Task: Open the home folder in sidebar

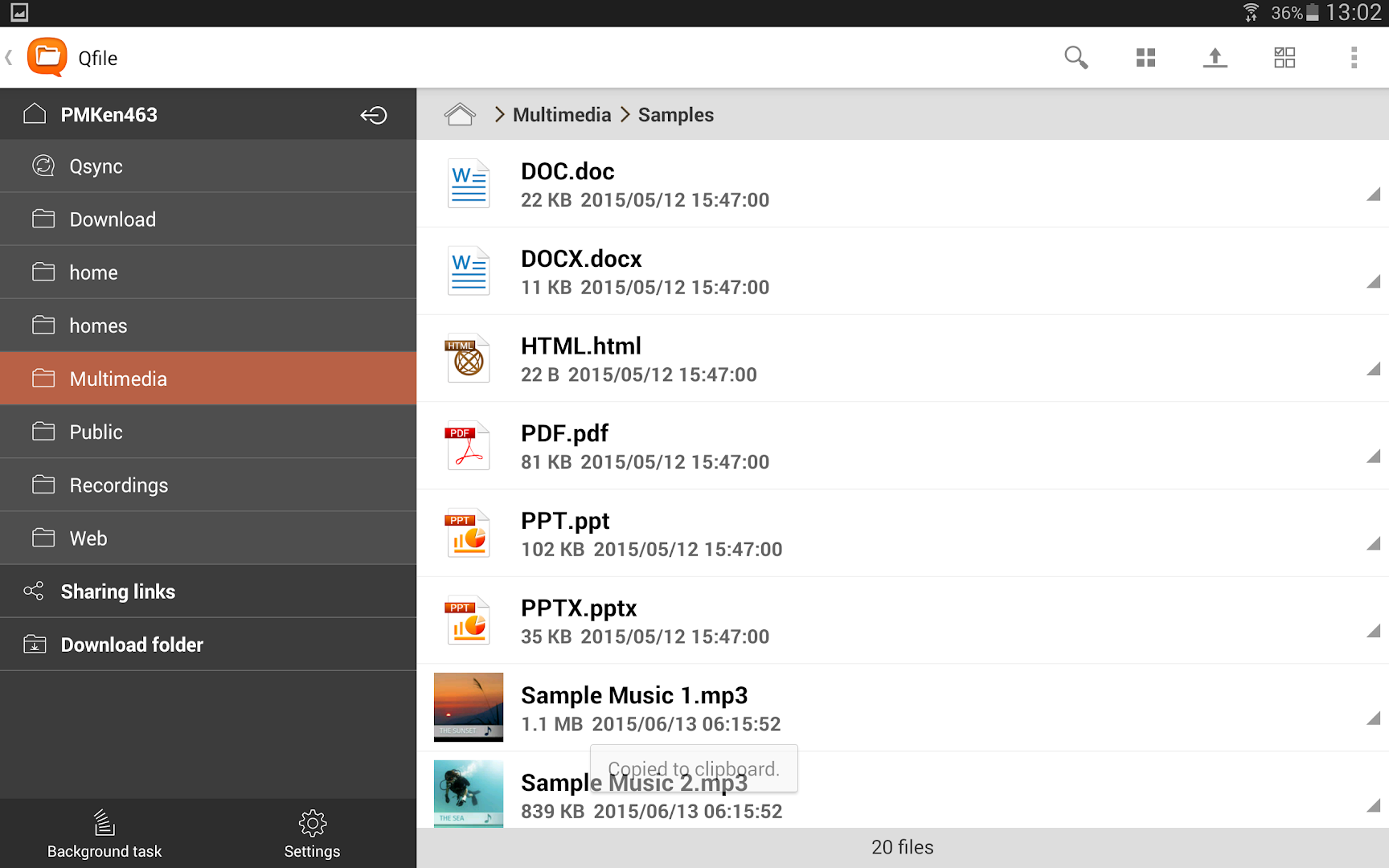Action: [208, 272]
